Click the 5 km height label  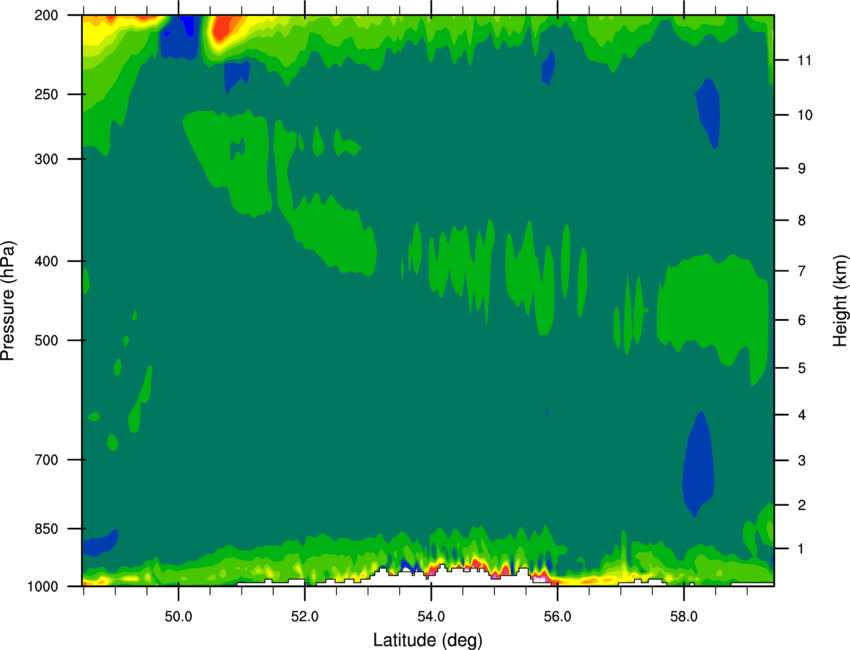pos(802,368)
